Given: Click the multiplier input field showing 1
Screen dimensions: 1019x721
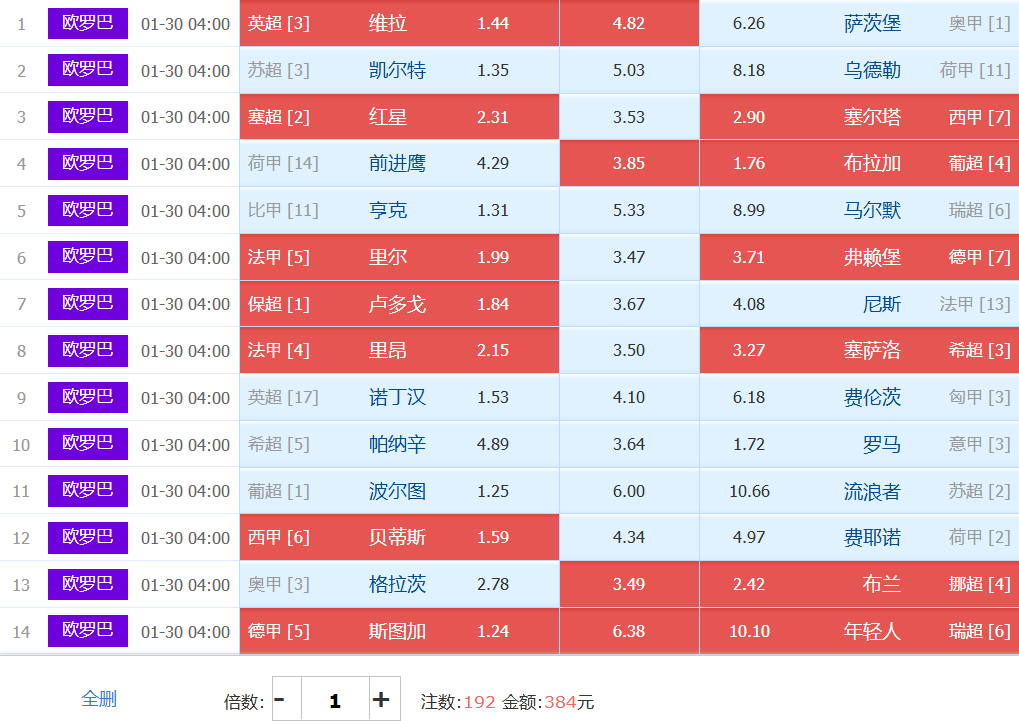Looking at the screenshot, I should (x=335, y=700).
